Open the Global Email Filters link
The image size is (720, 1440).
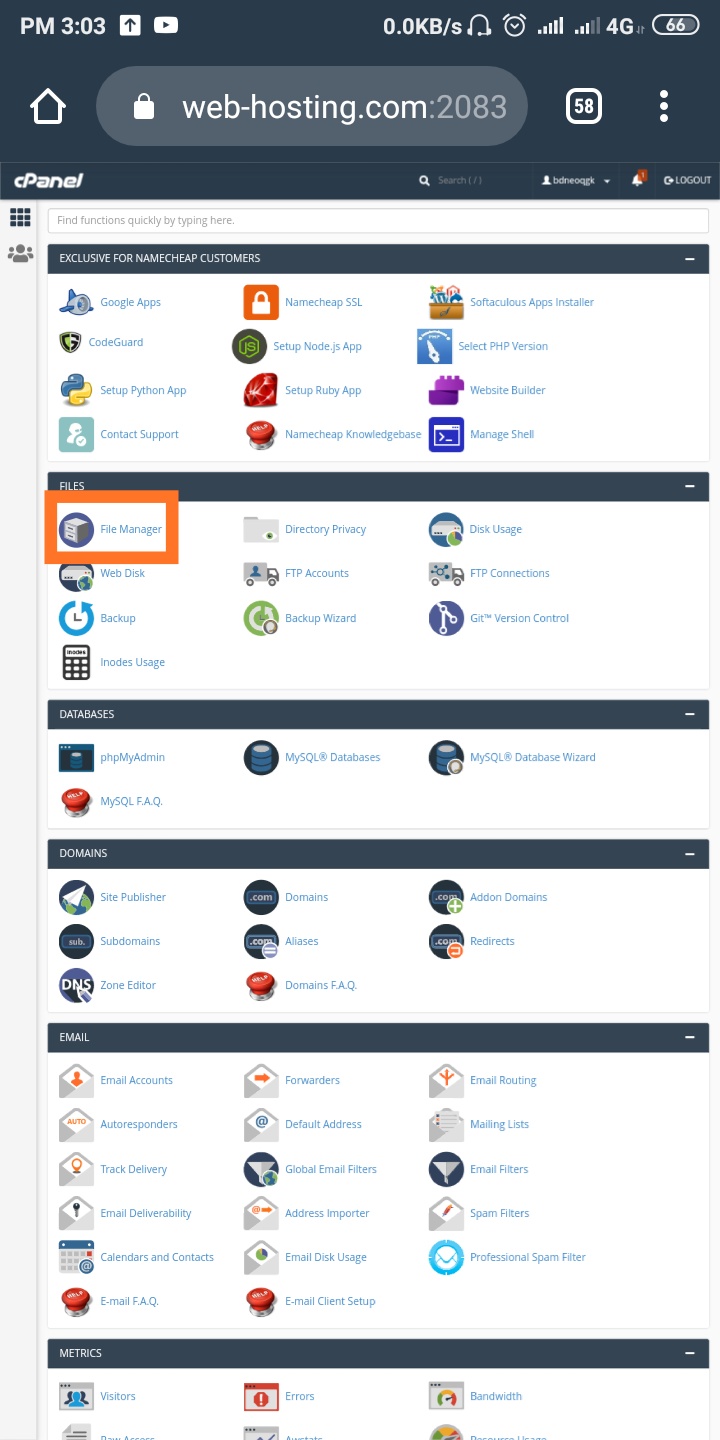pos(330,1169)
